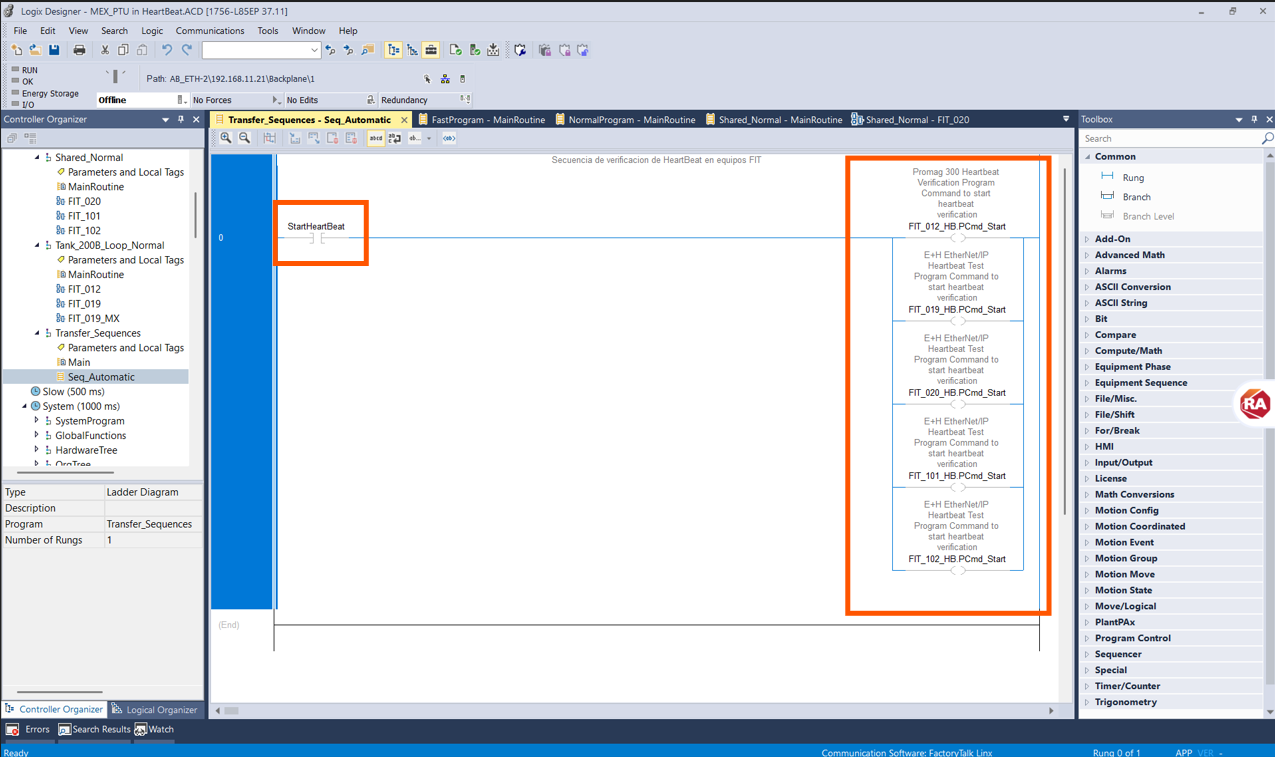
Task: Click the Verify controller icon
Action: (x=474, y=50)
